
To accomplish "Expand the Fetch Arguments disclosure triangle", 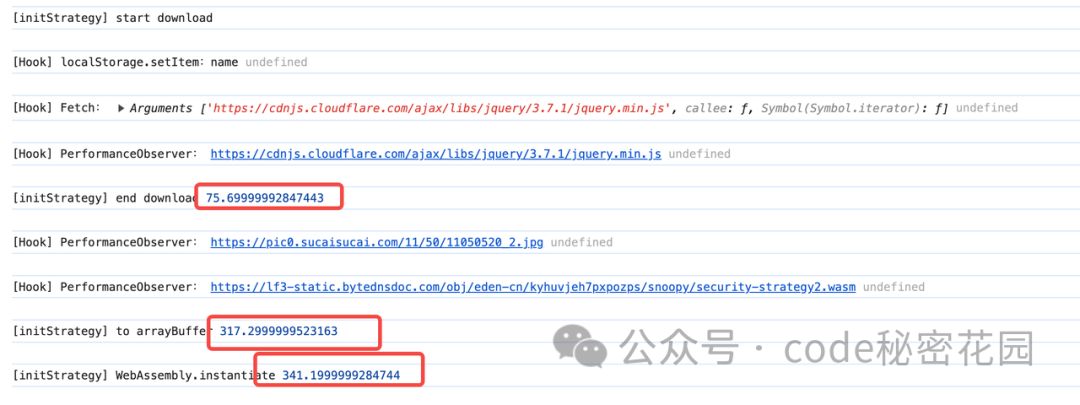I will click(122, 108).
